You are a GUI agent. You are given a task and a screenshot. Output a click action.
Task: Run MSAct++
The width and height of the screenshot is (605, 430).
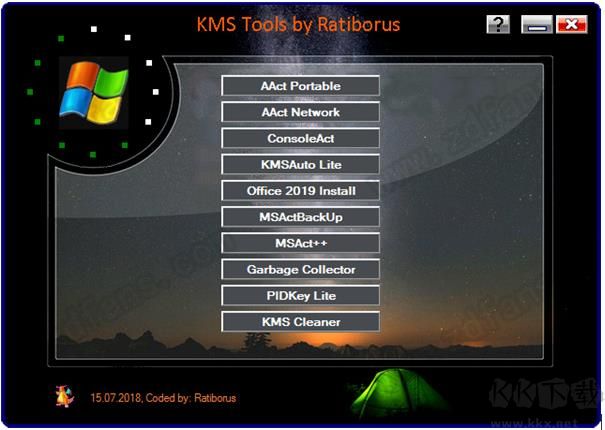[x=300, y=243]
